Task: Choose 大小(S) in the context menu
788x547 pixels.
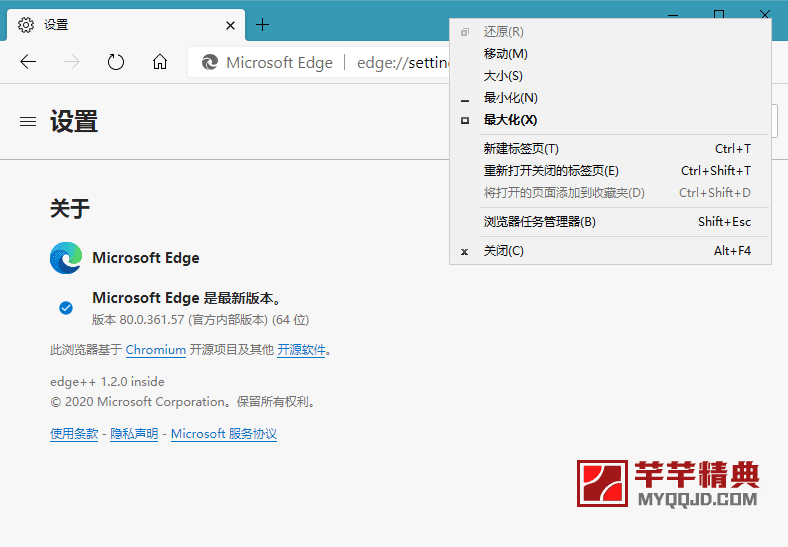Action: 610,76
